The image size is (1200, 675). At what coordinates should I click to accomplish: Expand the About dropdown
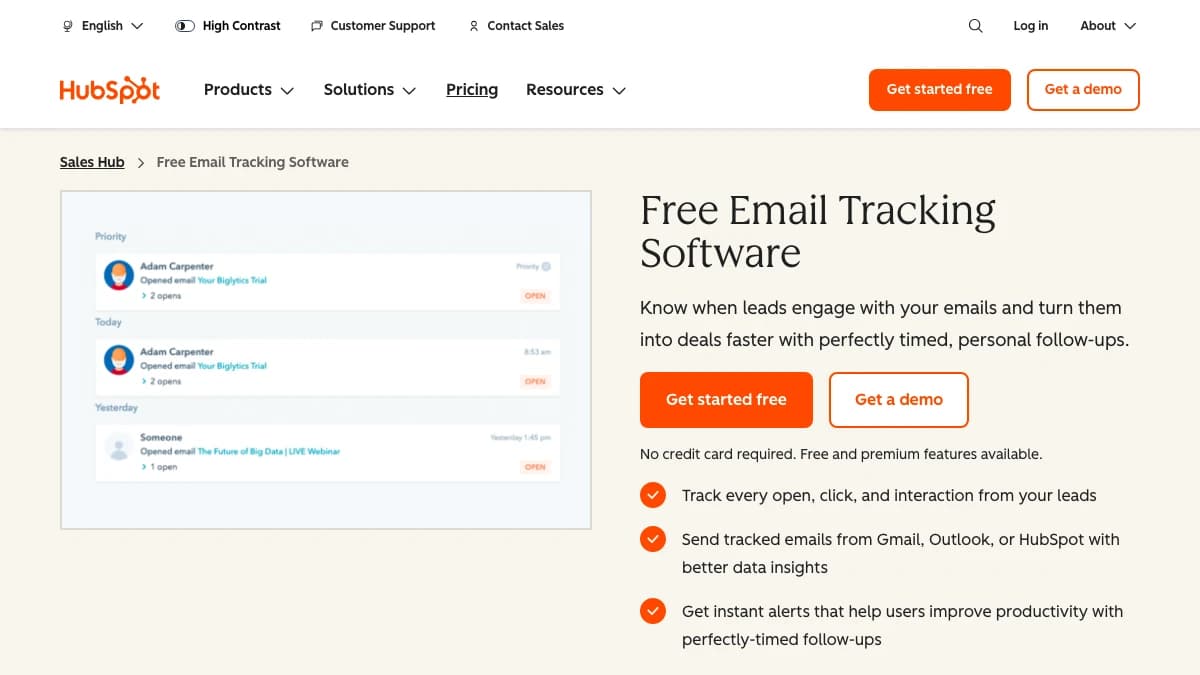(1108, 26)
